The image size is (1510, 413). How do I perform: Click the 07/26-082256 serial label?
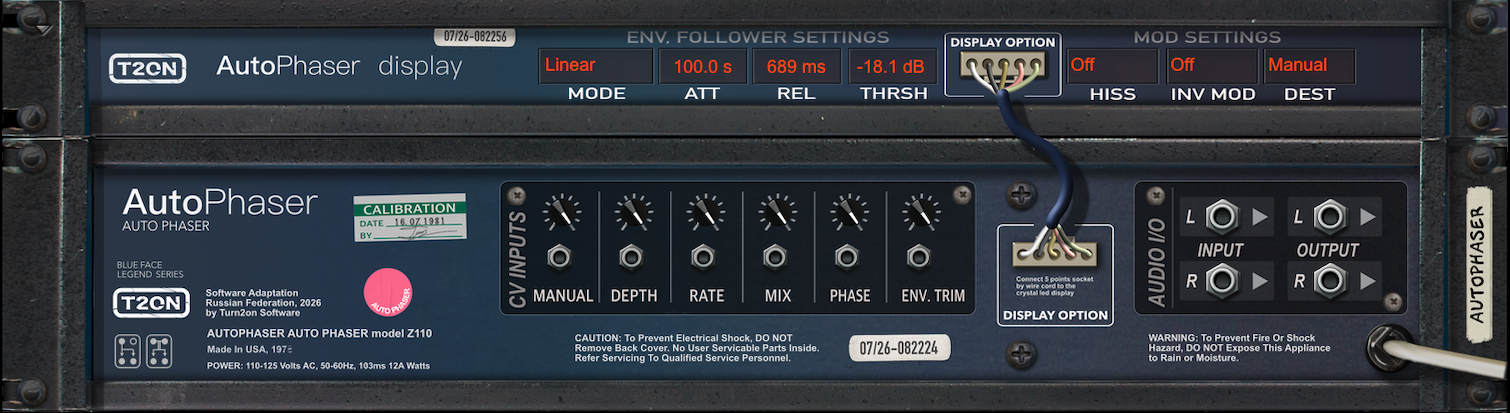473,37
